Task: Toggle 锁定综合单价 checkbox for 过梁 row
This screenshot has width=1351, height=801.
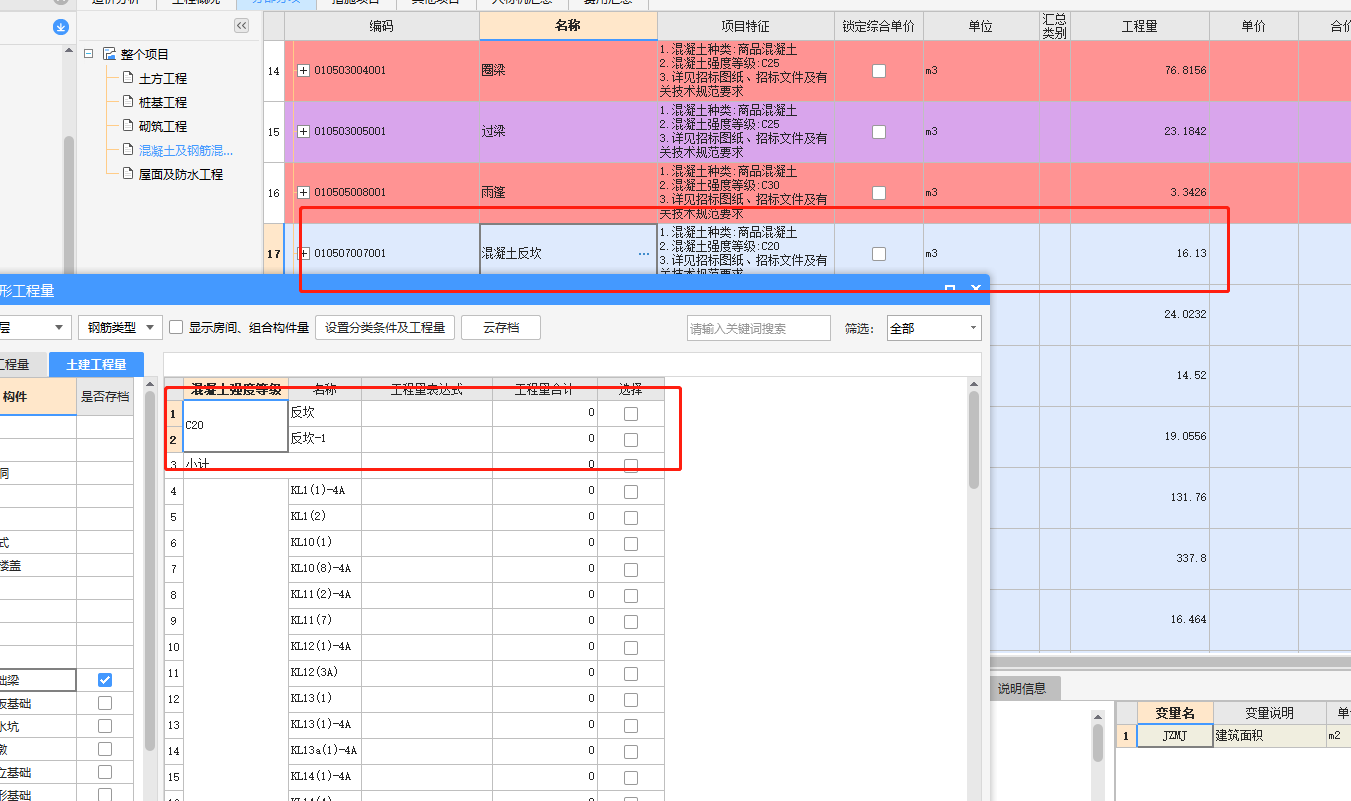Action: click(x=878, y=132)
